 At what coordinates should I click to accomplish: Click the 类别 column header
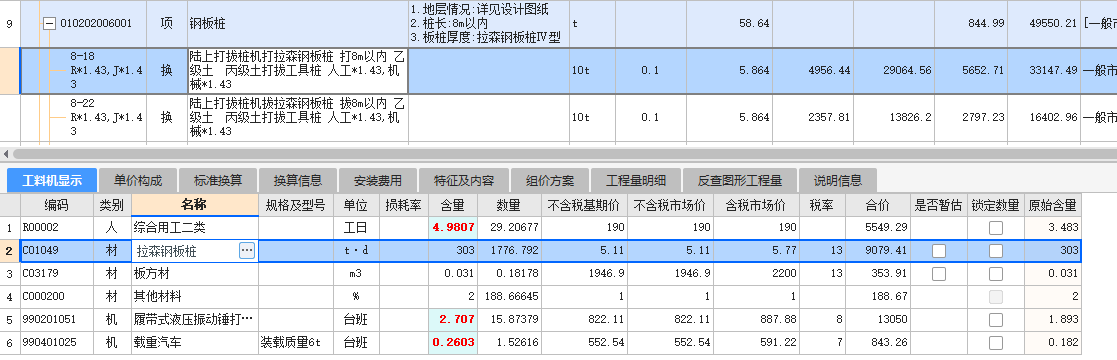pyautogui.click(x=113, y=205)
